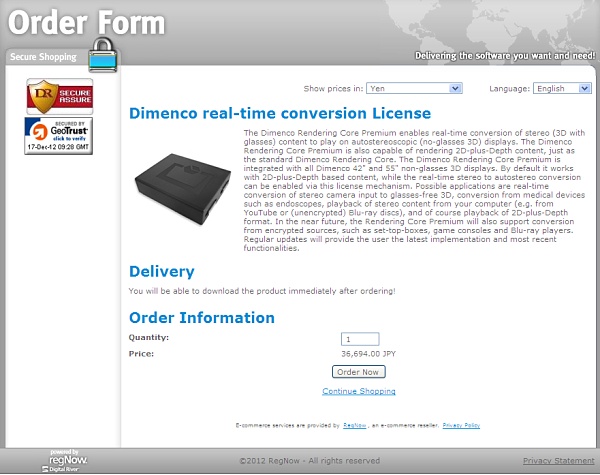
Task: Open the Privacy Policy link
Action: point(461,425)
